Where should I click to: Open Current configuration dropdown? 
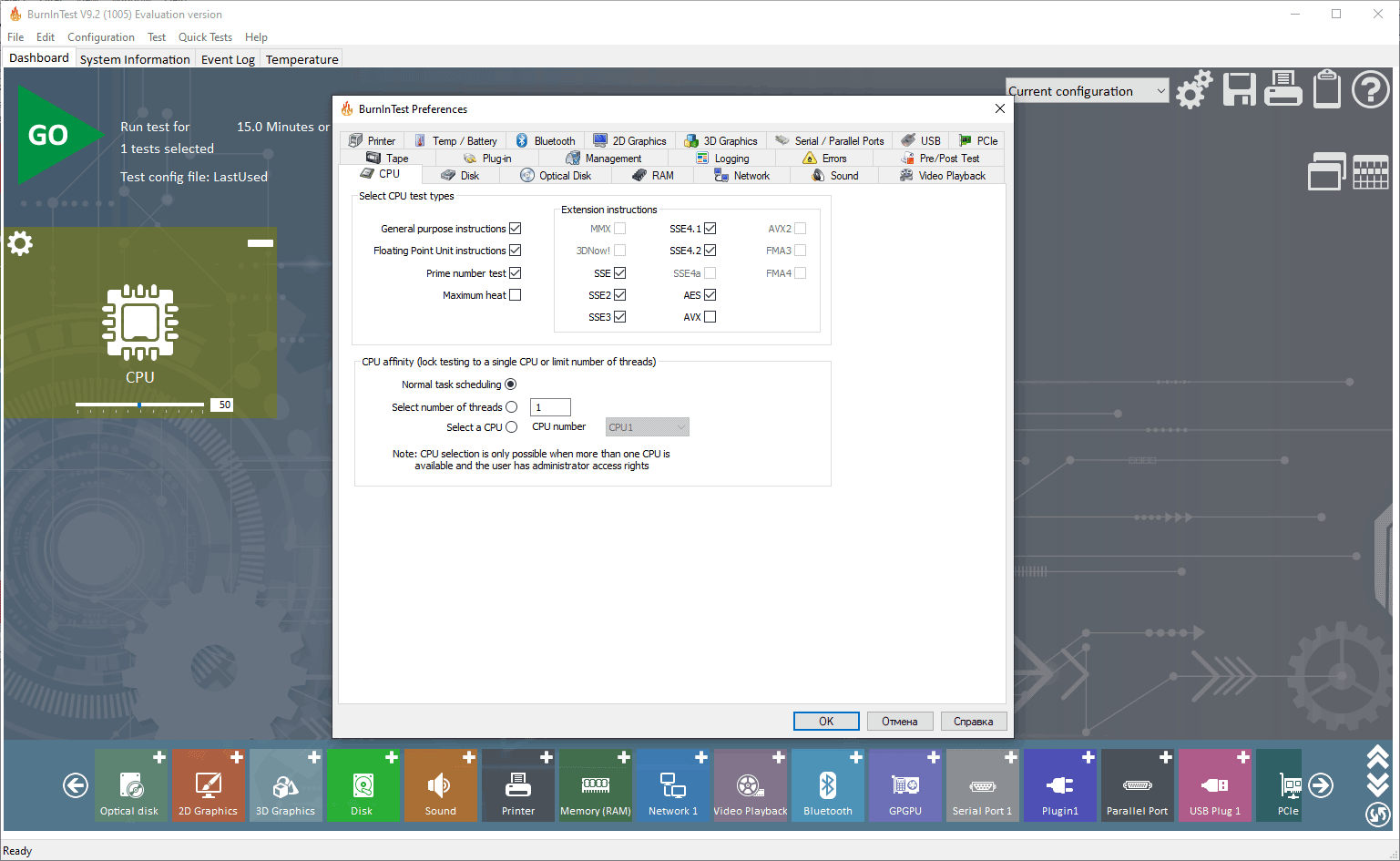pyautogui.click(x=1088, y=91)
